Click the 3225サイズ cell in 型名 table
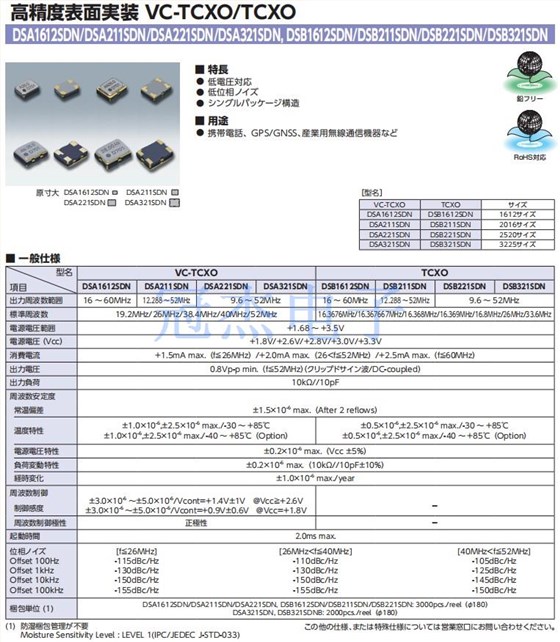The height and width of the screenshot is (642, 560). (x=517, y=244)
